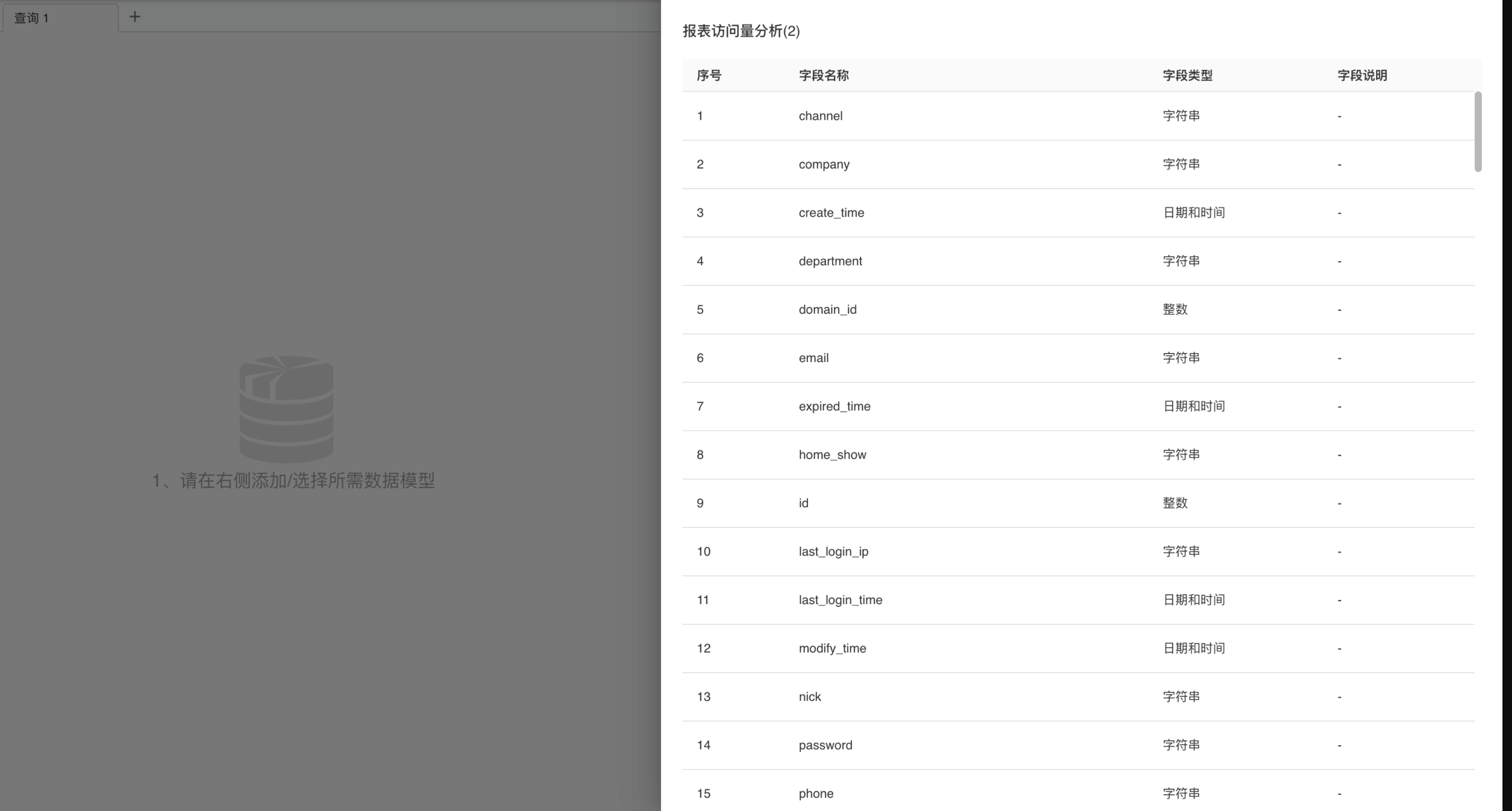This screenshot has height=811, width=1512.
Task: Click the plus icon to add query tab
Action: coord(135,16)
